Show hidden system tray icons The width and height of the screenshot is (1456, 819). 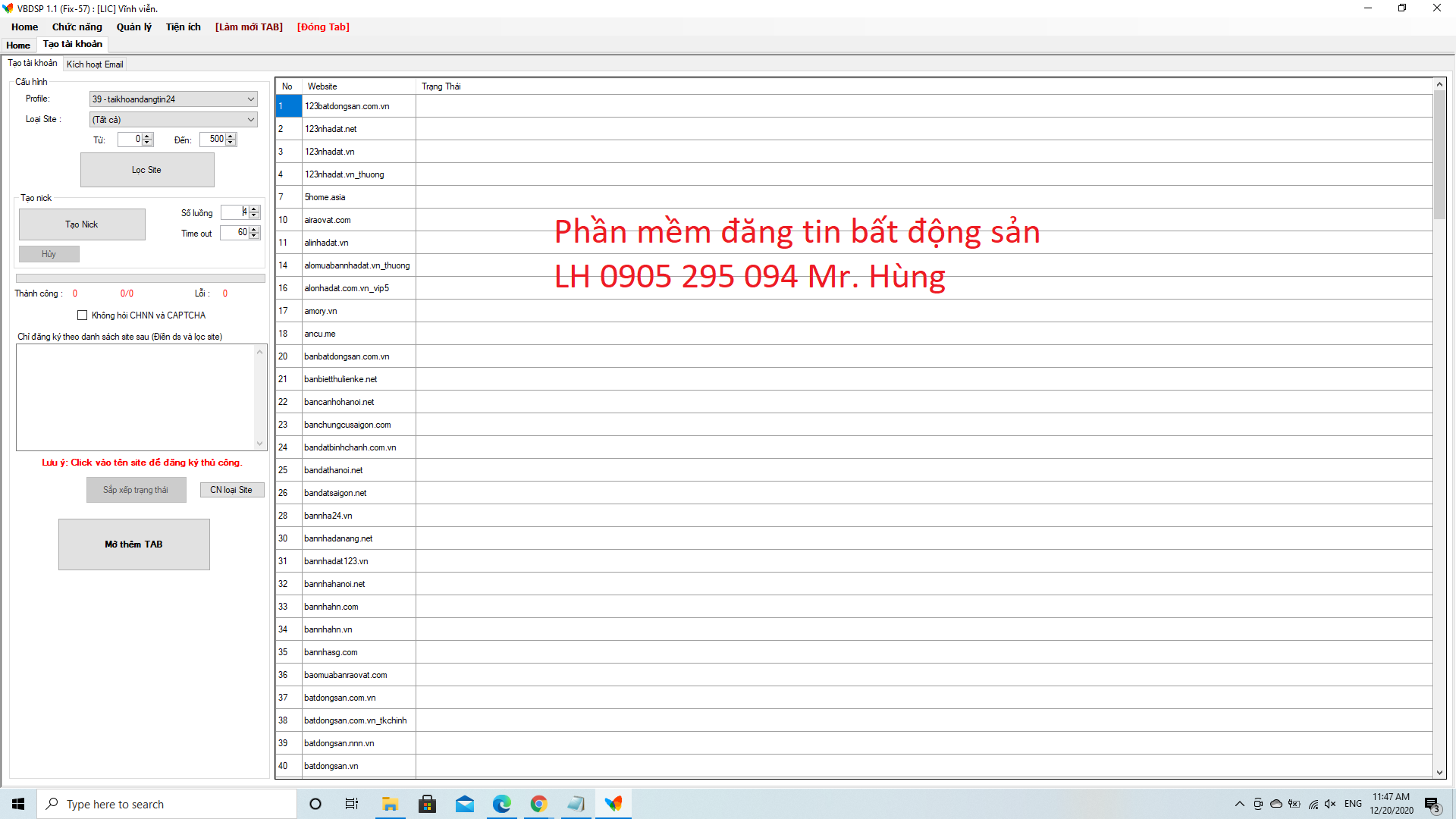[1239, 804]
